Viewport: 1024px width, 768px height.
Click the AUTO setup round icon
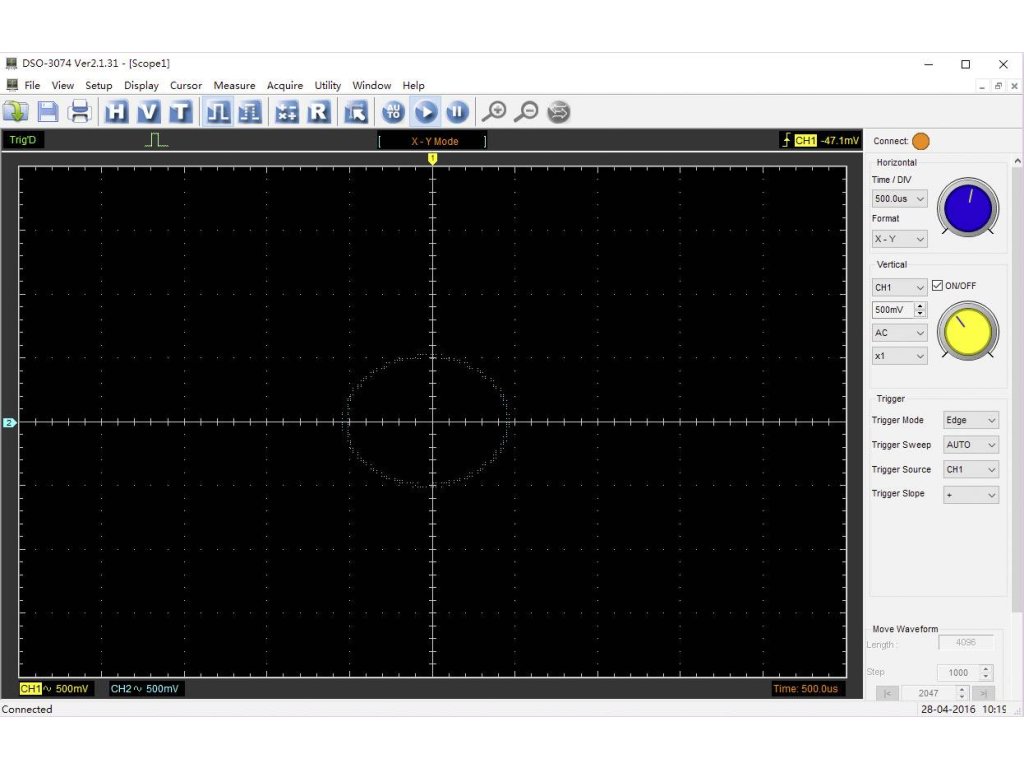(x=394, y=112)
